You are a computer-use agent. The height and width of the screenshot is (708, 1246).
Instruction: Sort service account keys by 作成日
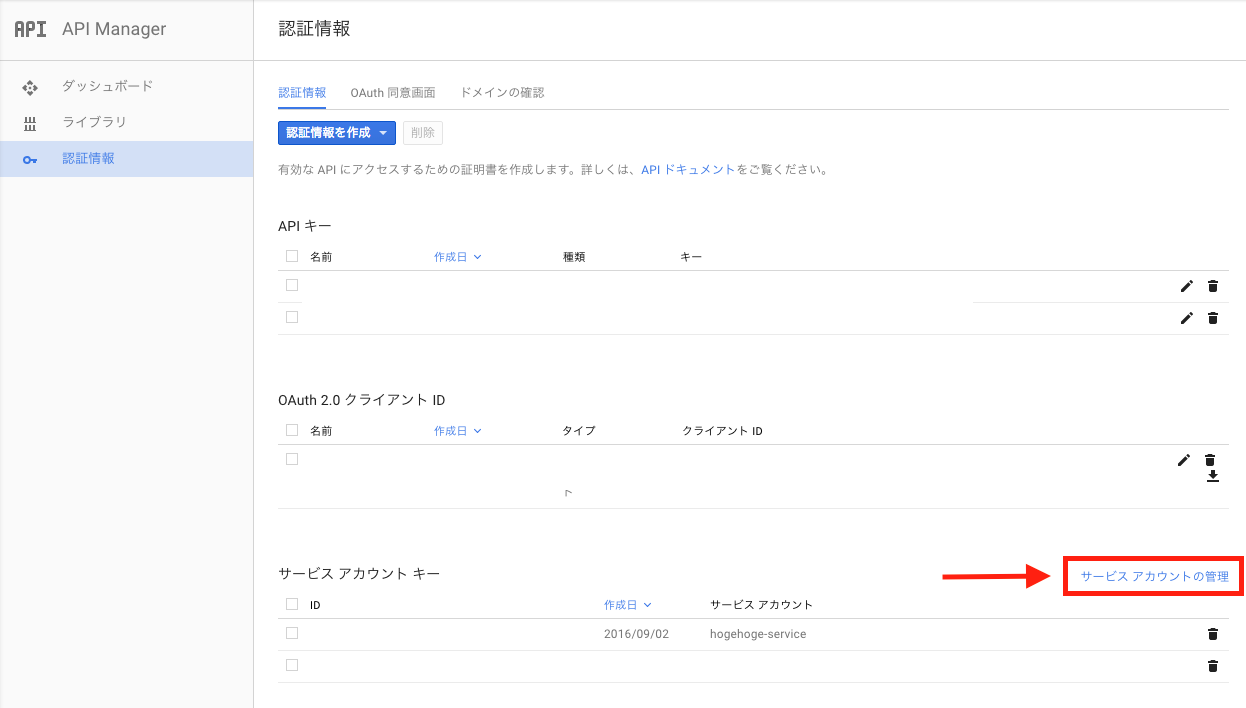[x=621, y=604]
